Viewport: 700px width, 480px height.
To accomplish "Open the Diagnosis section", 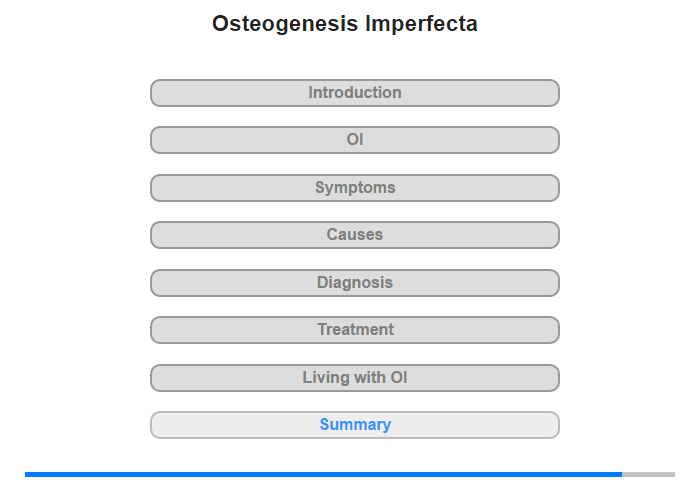I will (x=354, y=283).
